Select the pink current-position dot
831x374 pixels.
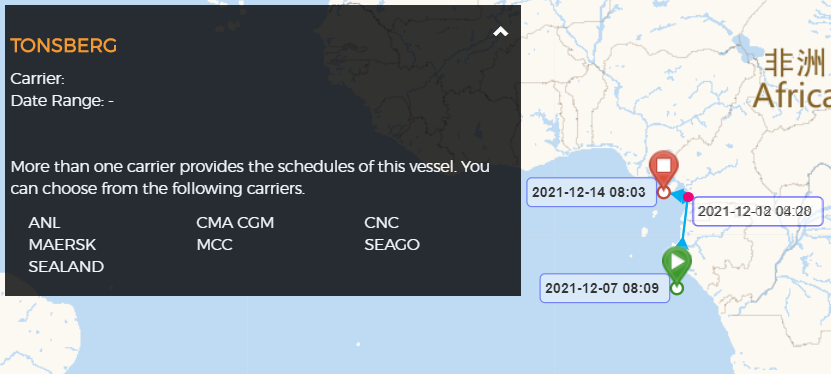[688, 197]
